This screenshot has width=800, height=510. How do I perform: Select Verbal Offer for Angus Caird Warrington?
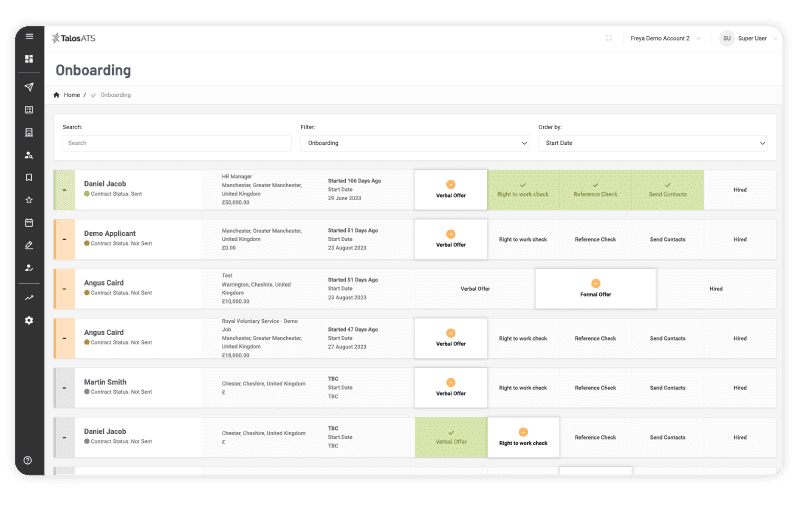coord(475,289)
